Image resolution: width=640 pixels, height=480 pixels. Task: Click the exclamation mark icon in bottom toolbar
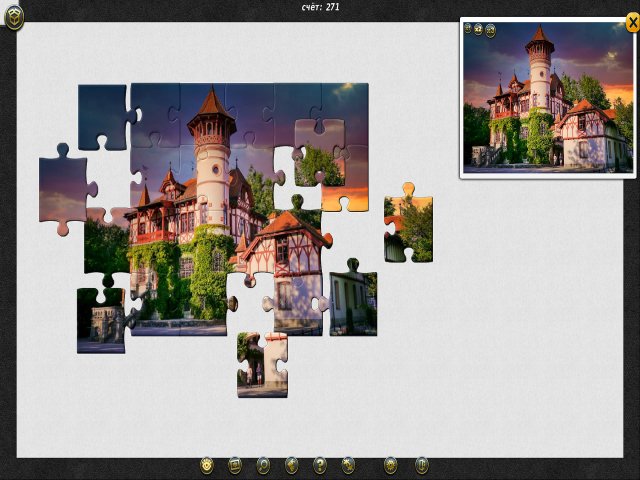pos(422,465)
